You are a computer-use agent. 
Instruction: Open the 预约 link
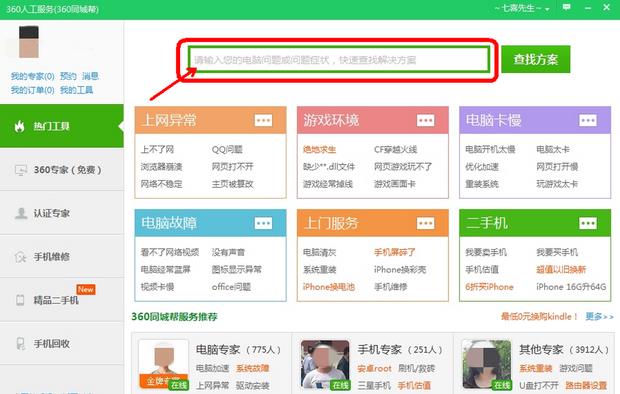[x=68, y=76]
